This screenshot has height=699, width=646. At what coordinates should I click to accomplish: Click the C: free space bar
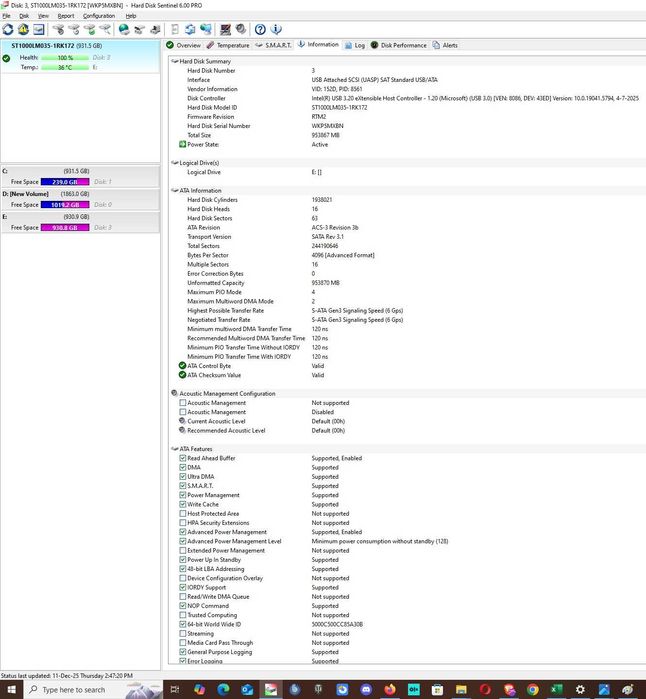(x=65, y=182)
